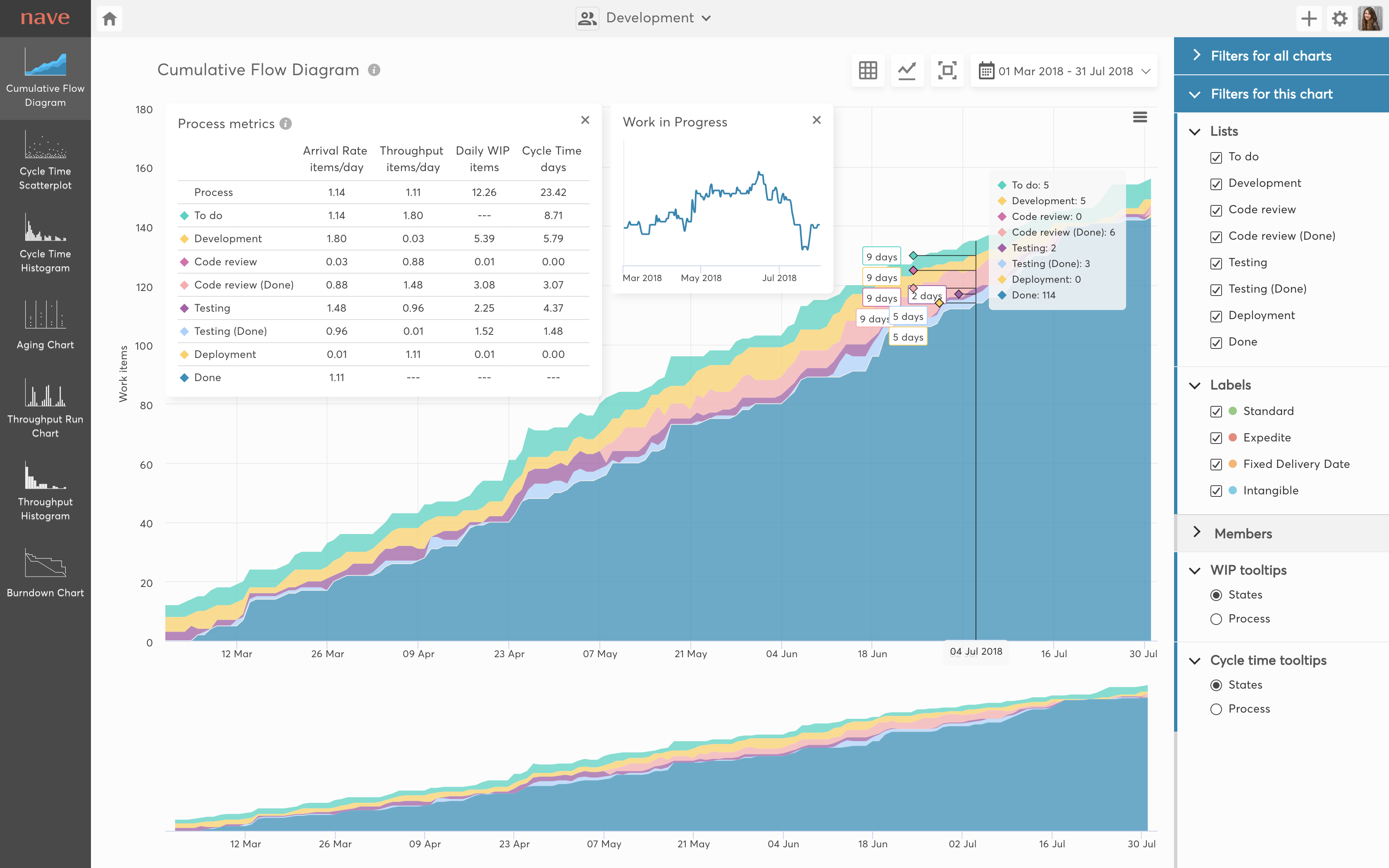Viewport: 1389px width, 868px height.
Task: Click the plus add icon
Action: [1309, 18]
